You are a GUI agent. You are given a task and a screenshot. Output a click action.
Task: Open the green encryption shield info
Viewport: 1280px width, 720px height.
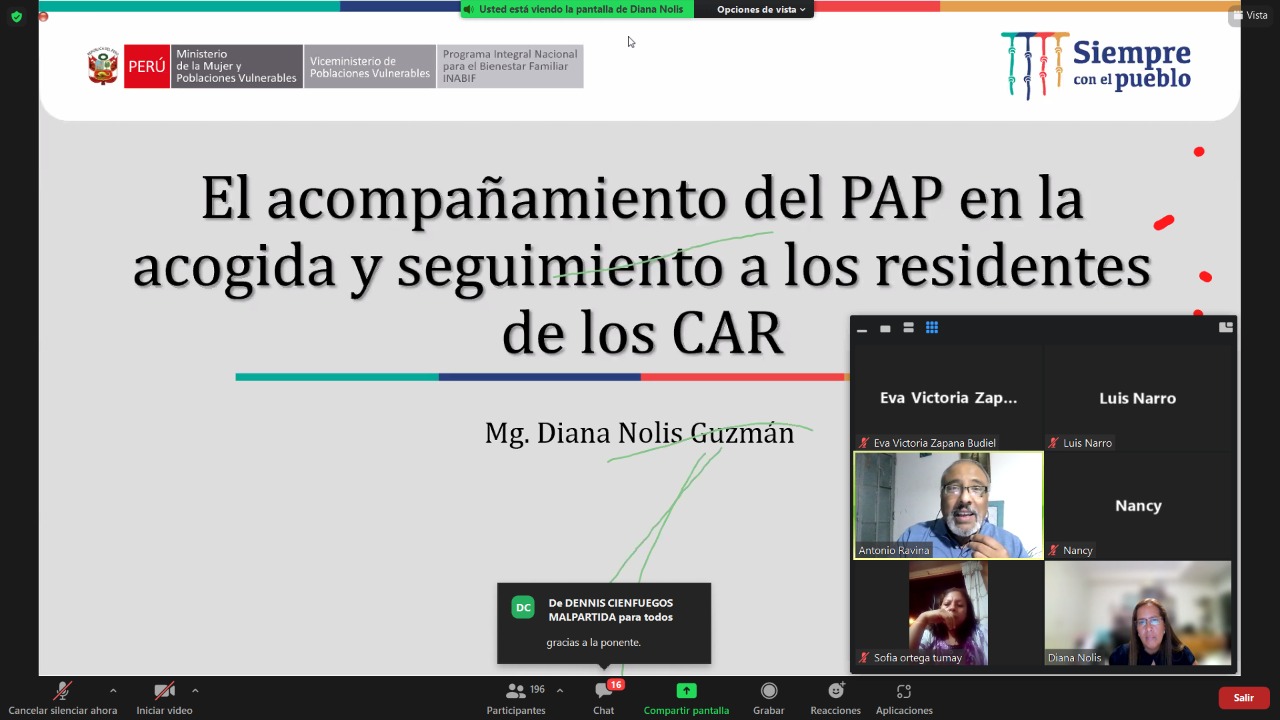coord(16,16)
